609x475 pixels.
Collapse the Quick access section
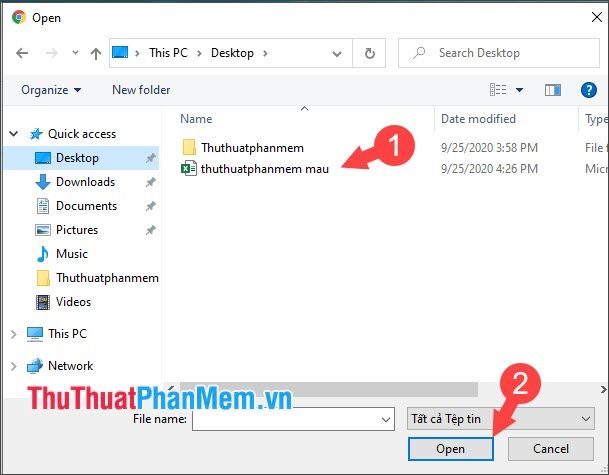(14, 134)
